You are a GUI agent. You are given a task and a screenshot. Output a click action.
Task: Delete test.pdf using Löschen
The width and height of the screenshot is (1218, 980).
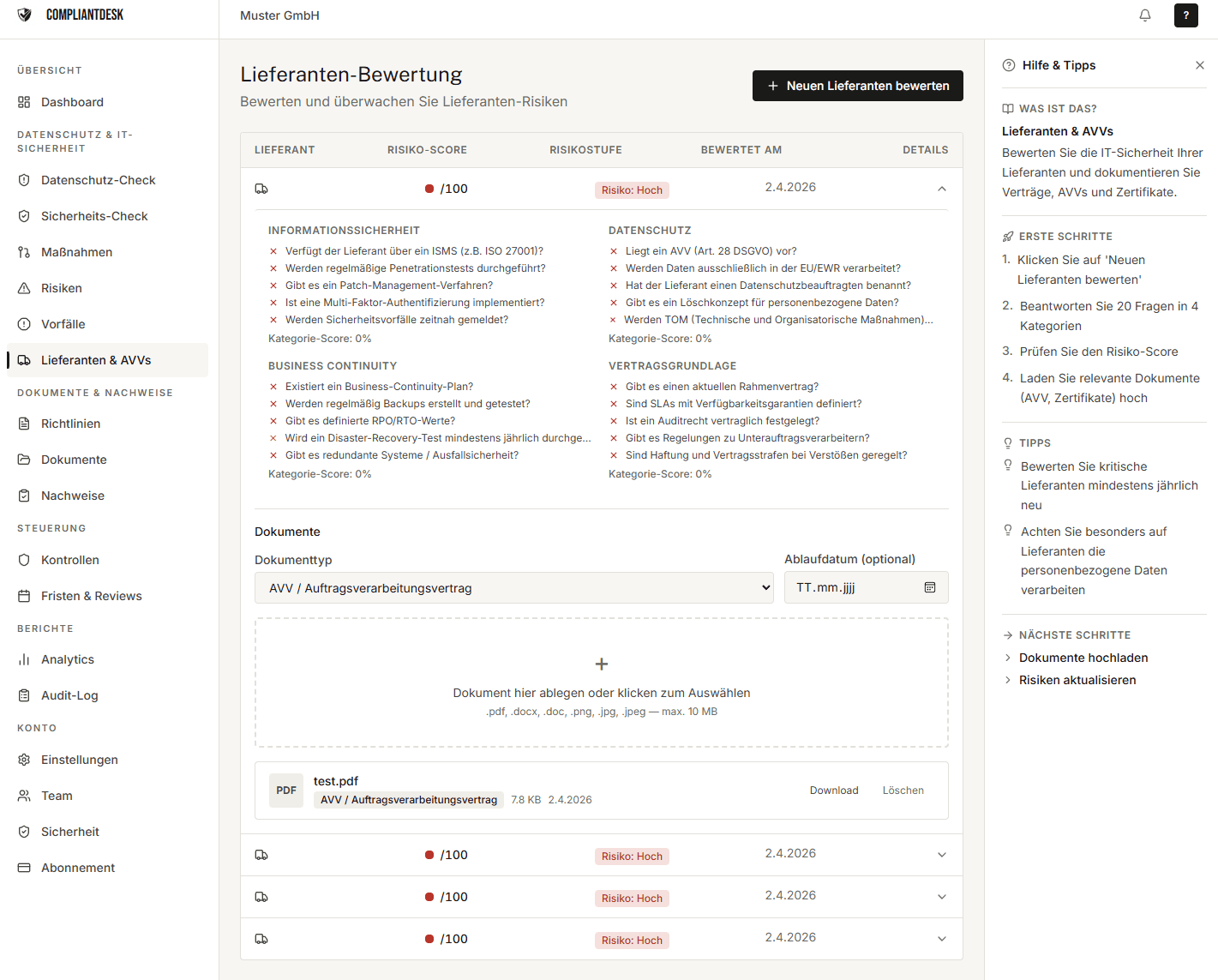pyautogui.click(x=903, y=791)
